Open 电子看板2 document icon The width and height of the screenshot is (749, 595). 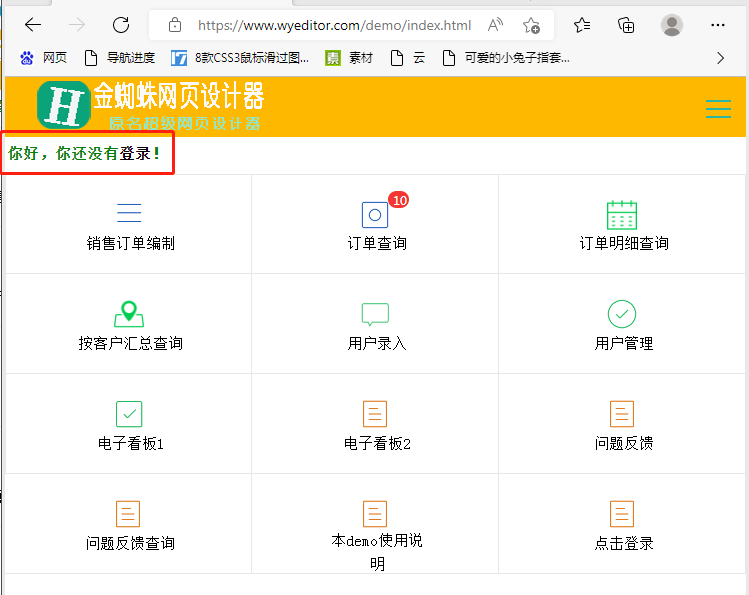point(375,414)
